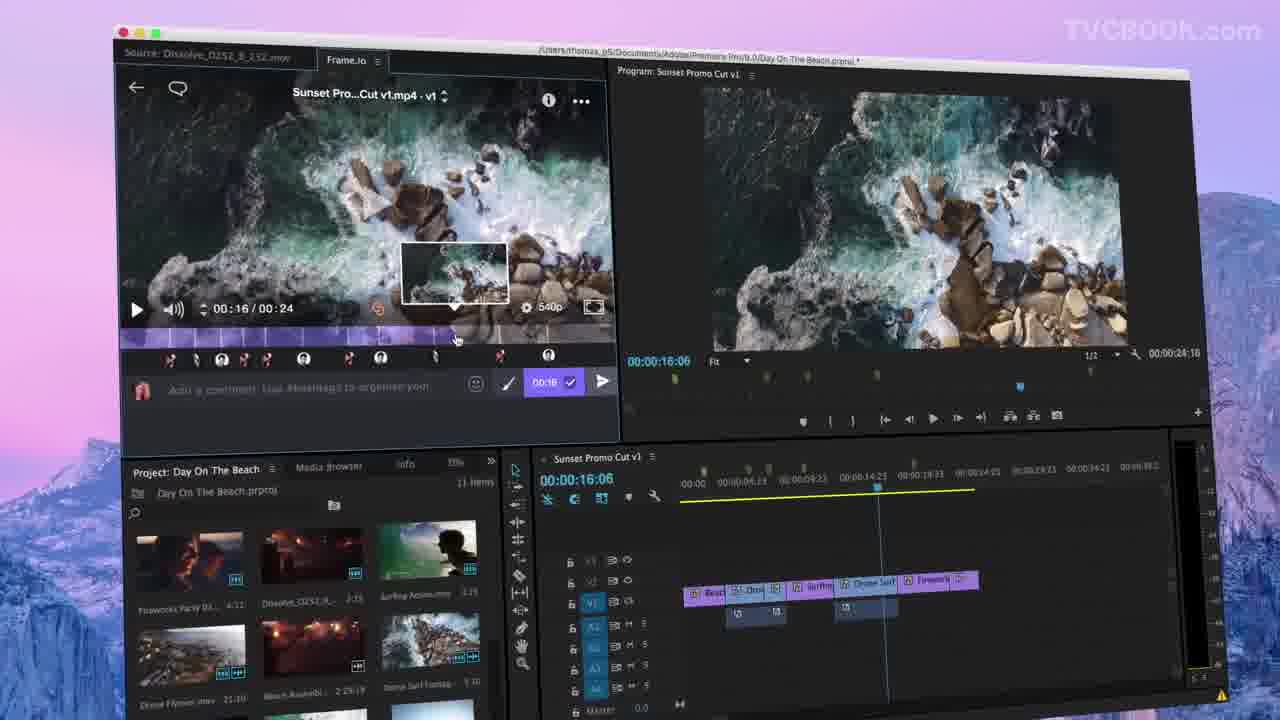Viewport: 1280px width, 720px height.
Task: Select the Selection tool arrow
Action: [x=516, y=470]
